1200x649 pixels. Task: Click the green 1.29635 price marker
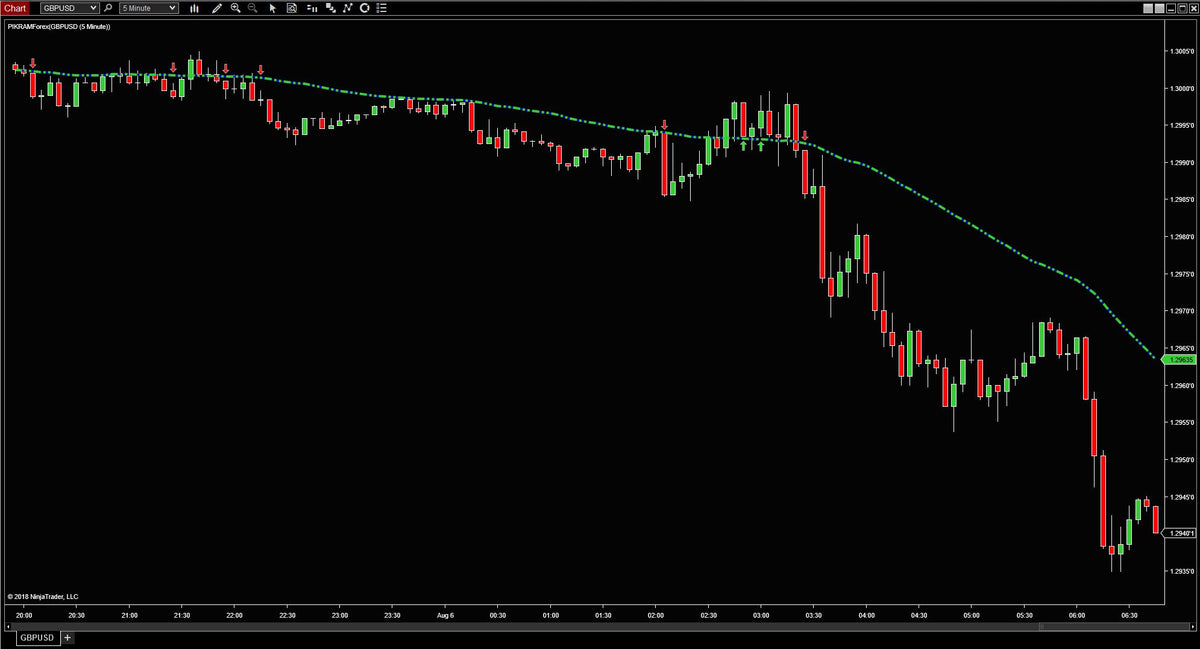pos(1180,359)
